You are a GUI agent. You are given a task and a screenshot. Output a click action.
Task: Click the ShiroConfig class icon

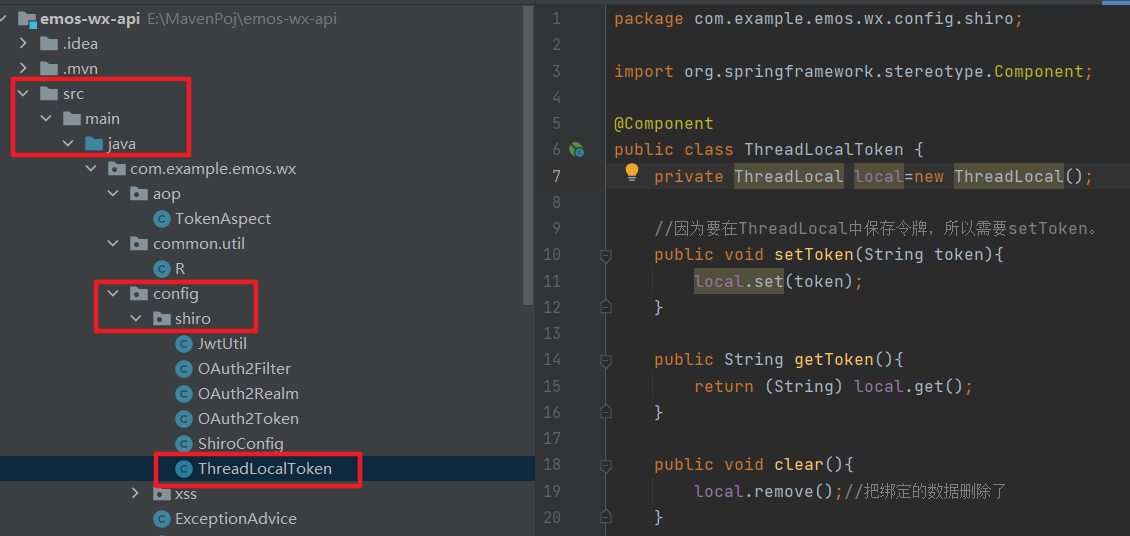tap(184, 444)
